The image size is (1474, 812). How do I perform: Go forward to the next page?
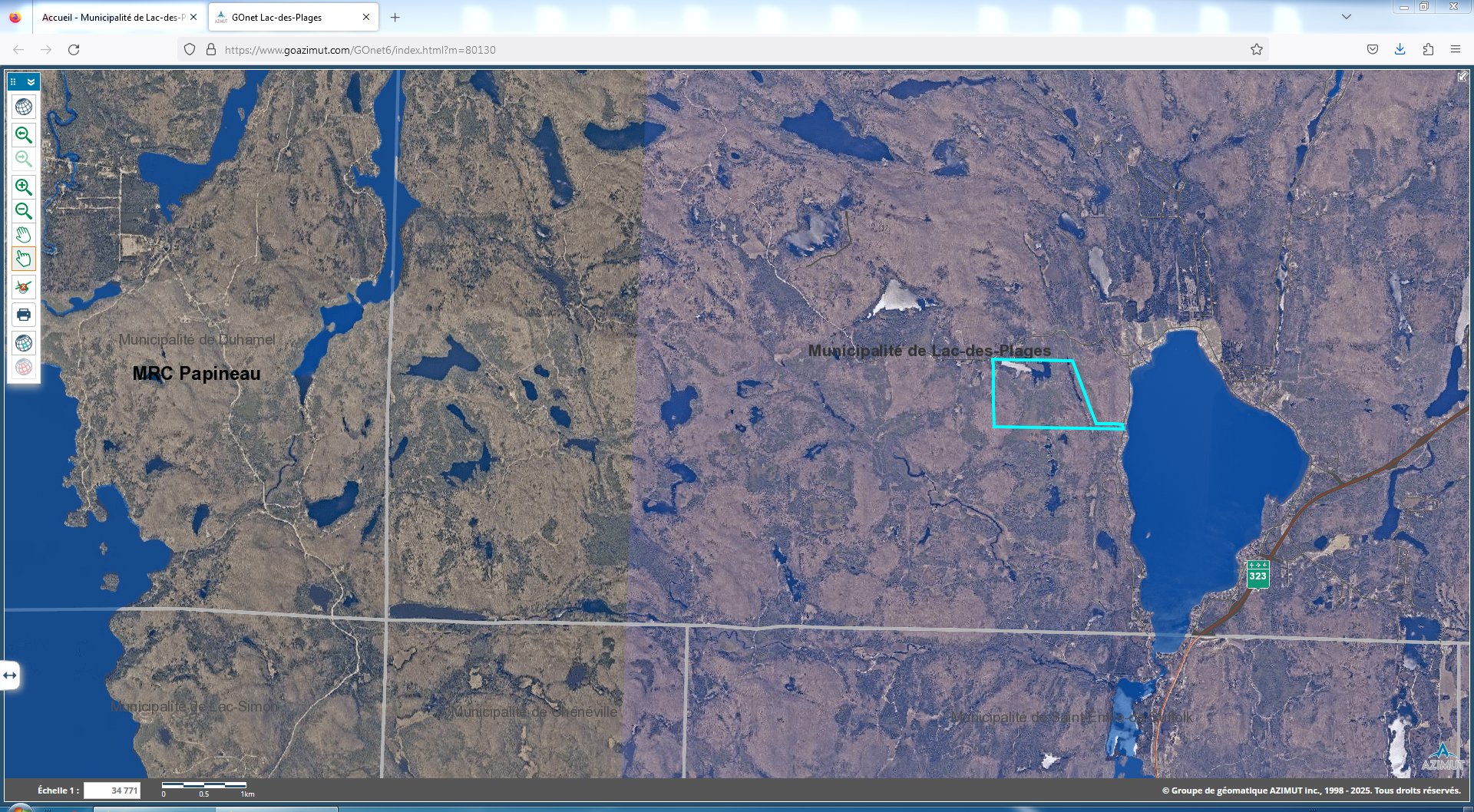[46, 50]
